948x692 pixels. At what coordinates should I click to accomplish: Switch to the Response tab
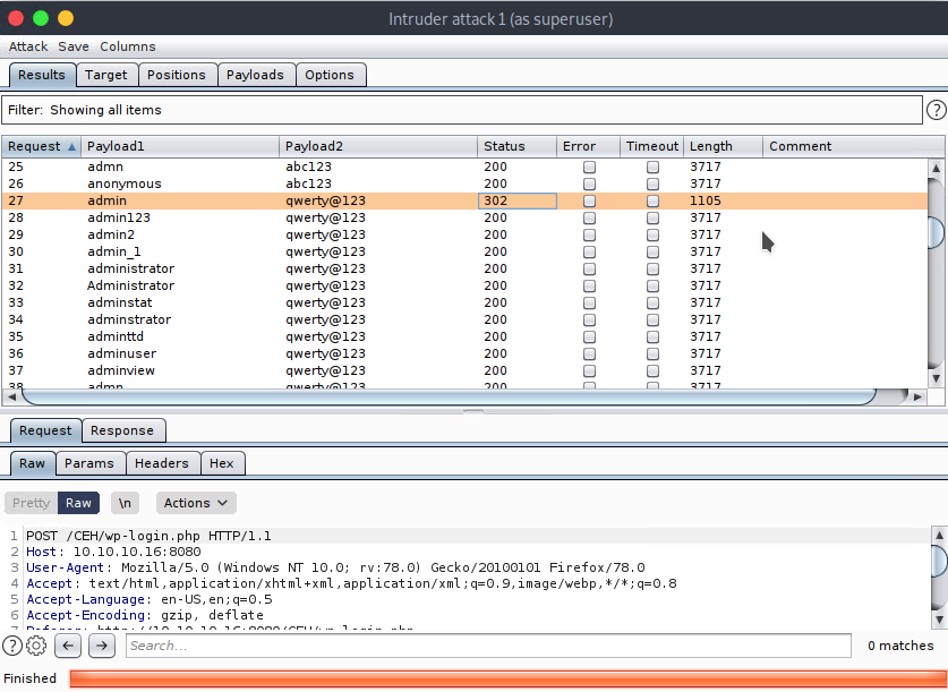pyautogui.click(x=122, y=431)
